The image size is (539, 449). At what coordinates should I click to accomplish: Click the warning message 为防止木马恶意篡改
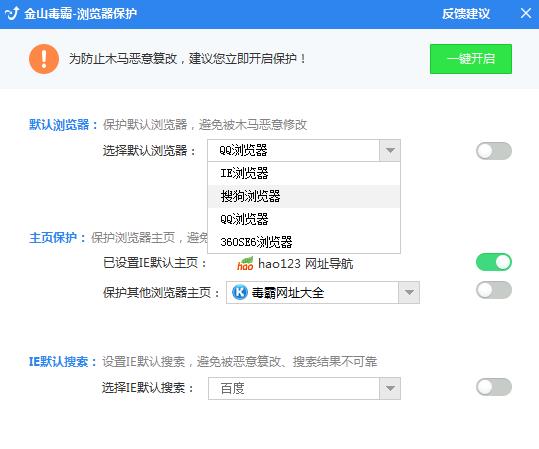coord(188,59)
